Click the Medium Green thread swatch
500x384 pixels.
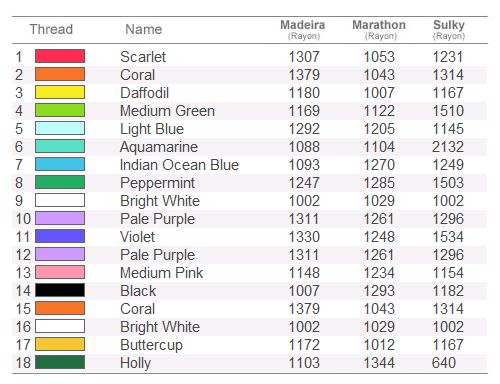(x=60, y=110)
